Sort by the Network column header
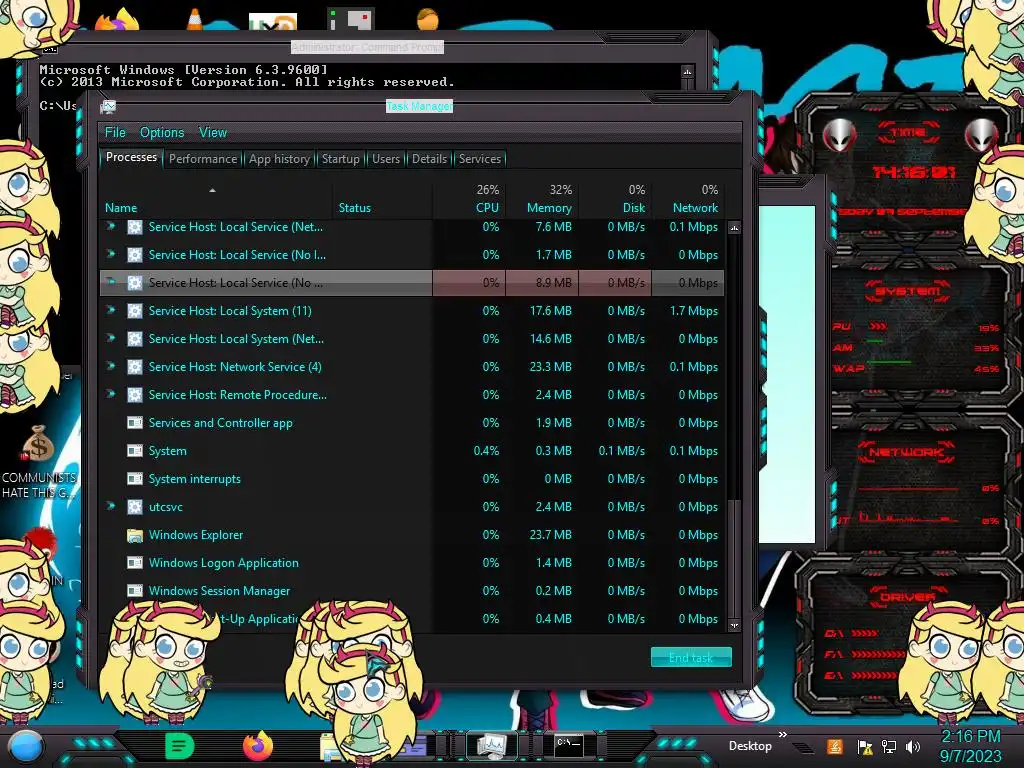Screen dimensions: 1024x768 pos(695,208)
